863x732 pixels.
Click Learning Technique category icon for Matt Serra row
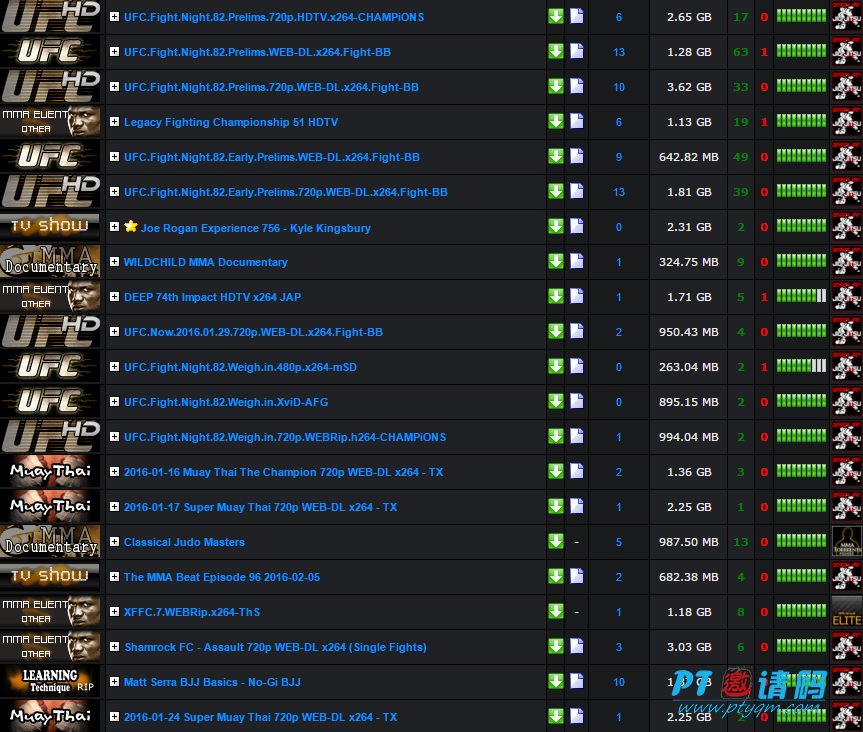click(x=51, y=682)
